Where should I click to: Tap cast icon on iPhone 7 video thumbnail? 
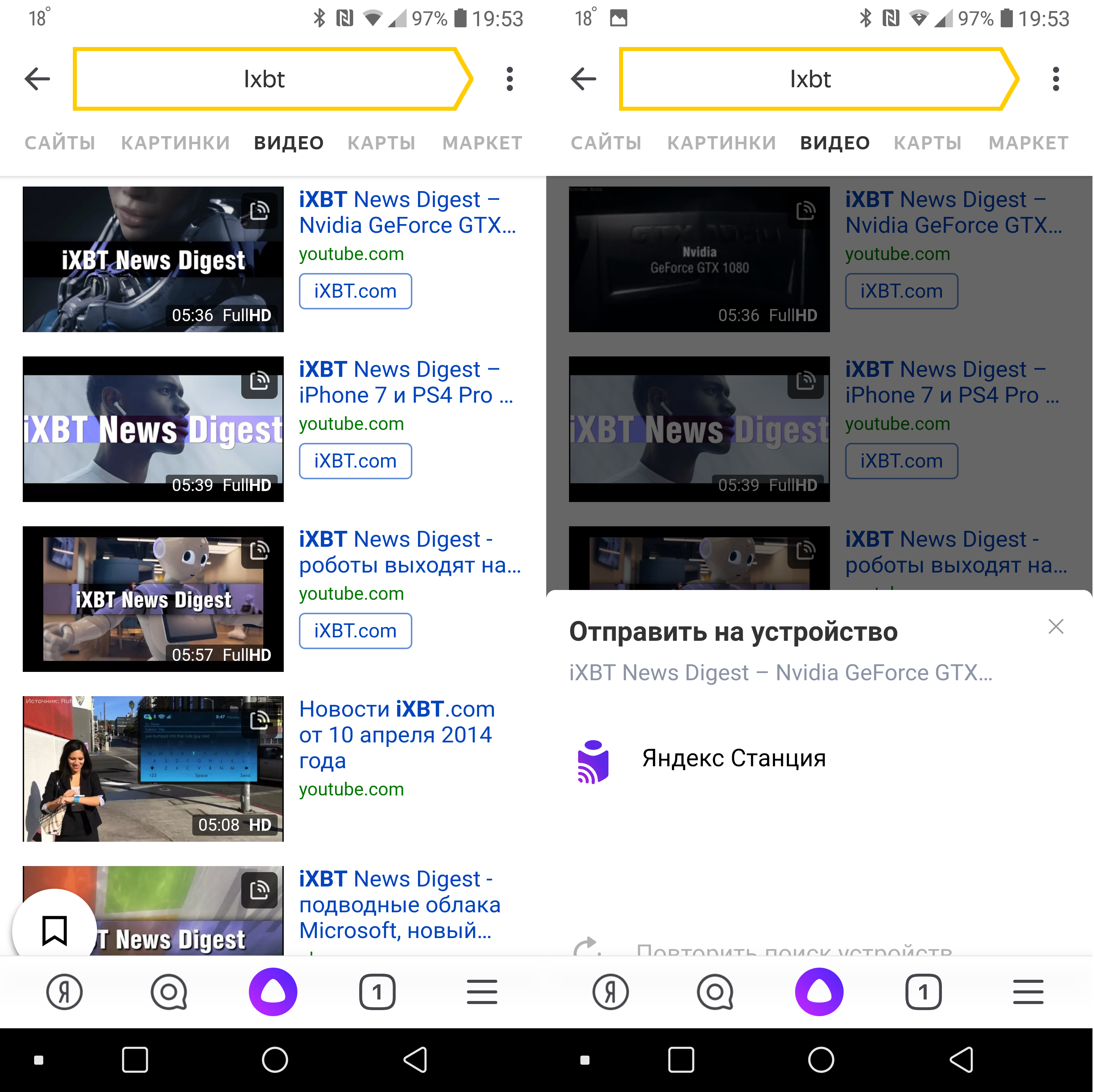point(259,380)
